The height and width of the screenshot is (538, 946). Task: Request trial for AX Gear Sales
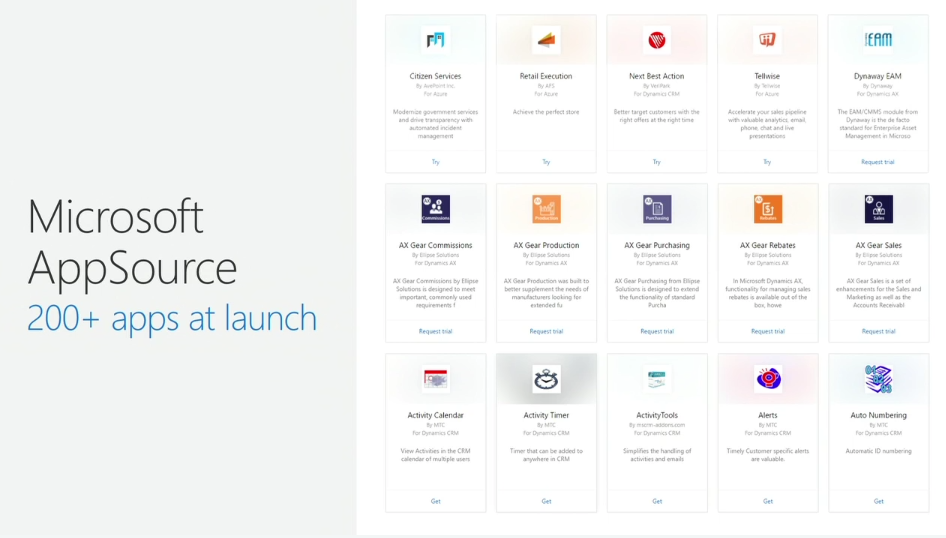(878, 331)
